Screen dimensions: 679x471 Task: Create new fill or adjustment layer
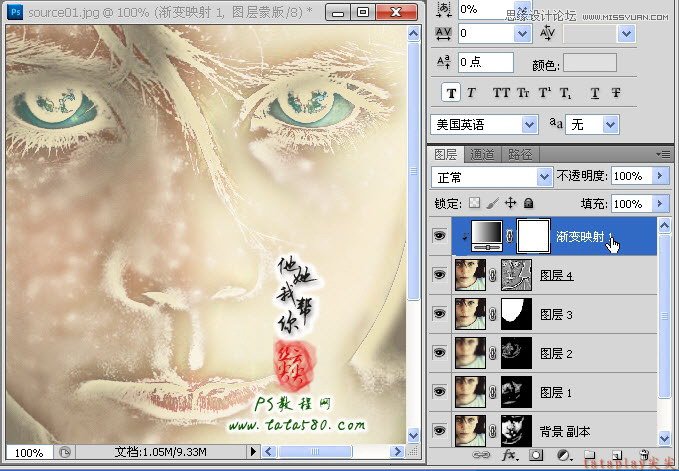click(x=563, y=456)
